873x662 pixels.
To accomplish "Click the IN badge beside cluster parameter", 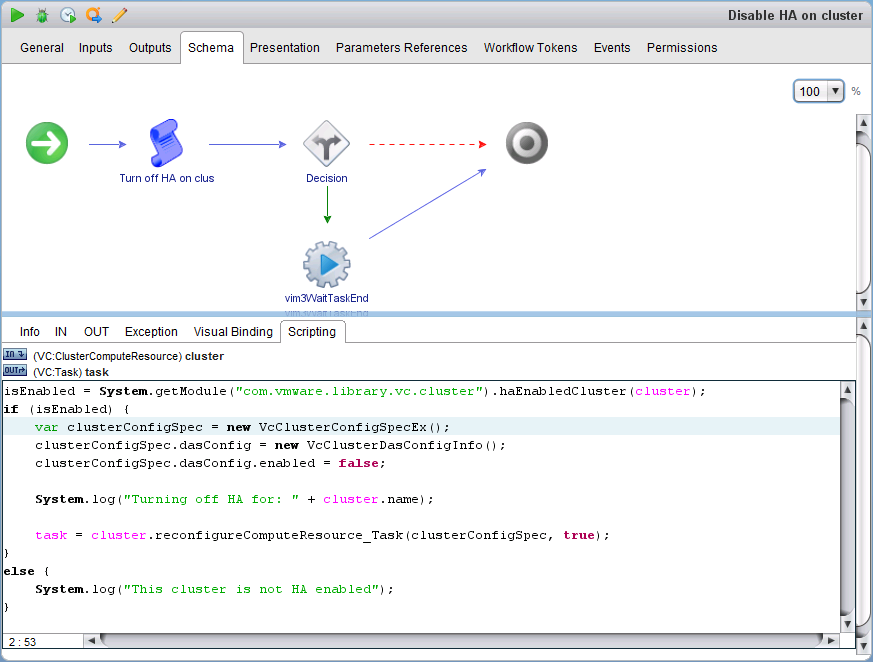I will point(15,355).
